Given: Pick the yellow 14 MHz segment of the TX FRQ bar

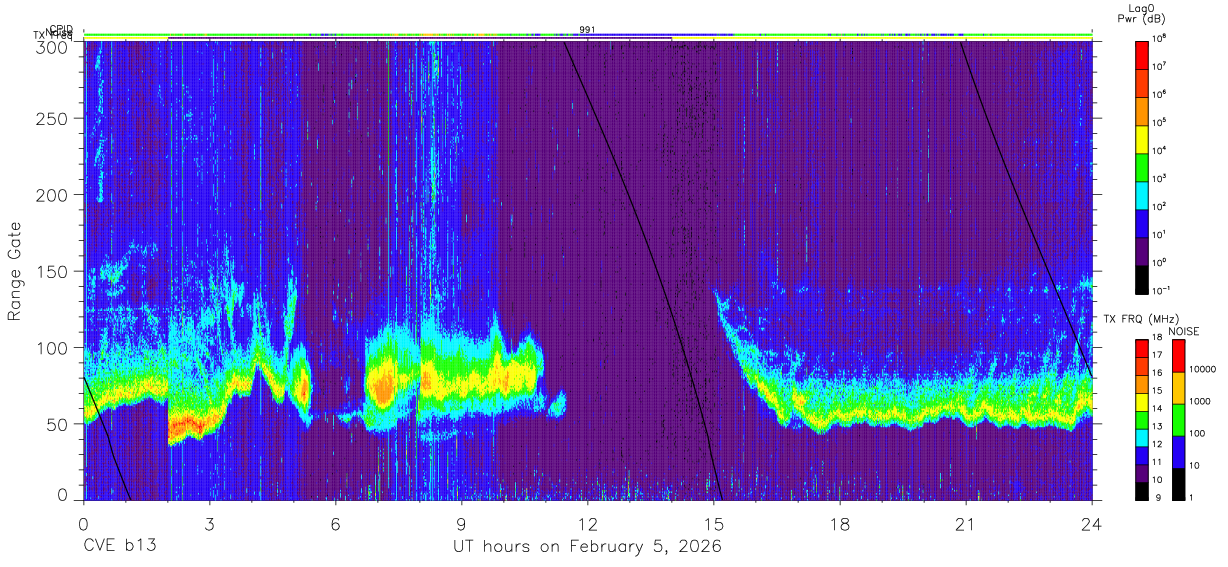Looking at the screenshot, I should tap(1142, 402).
